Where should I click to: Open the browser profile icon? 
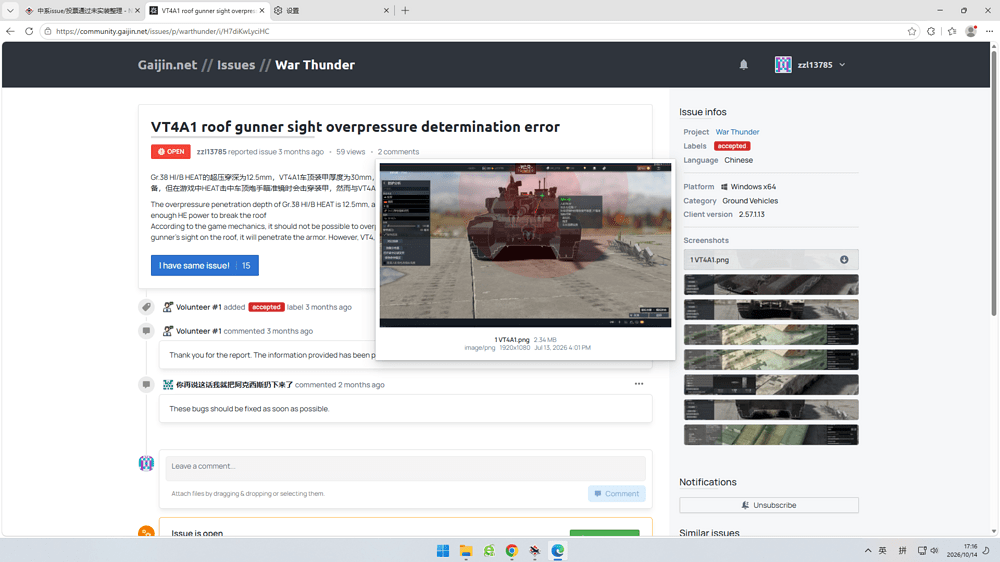coord(971,31)
